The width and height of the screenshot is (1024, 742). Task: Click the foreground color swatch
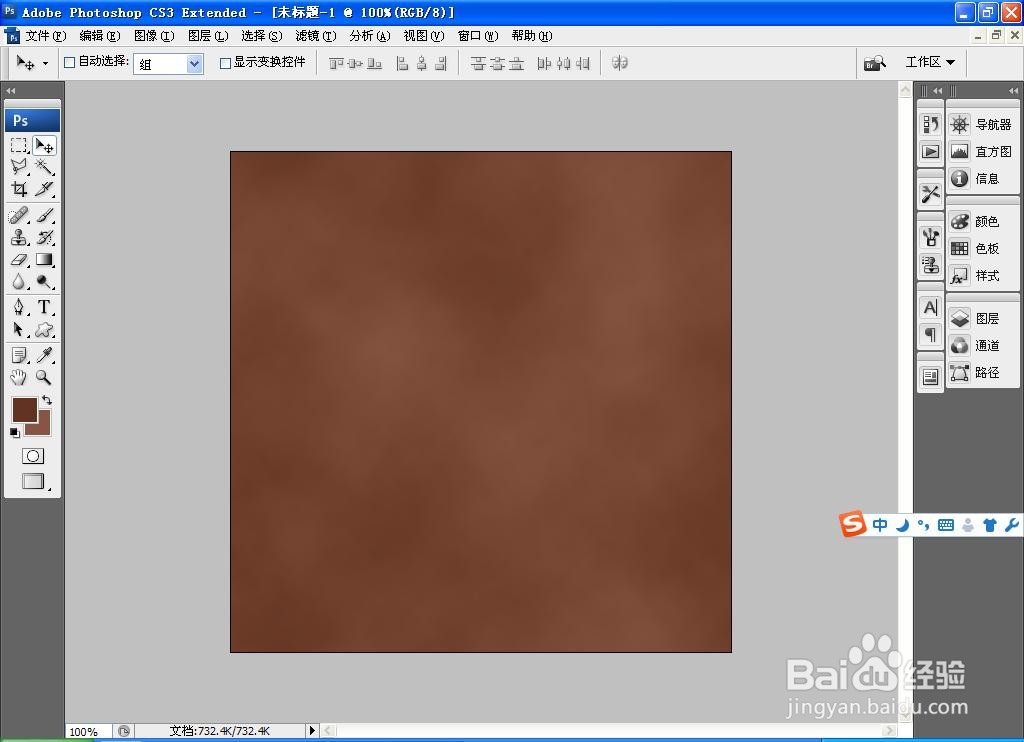click(x=25, y=410)
